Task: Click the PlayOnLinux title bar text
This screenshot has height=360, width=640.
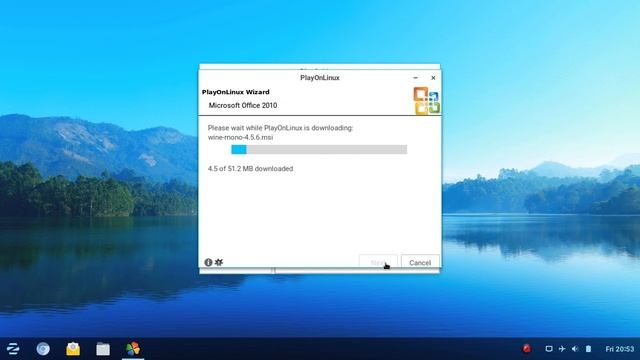Action: point(320,78)
